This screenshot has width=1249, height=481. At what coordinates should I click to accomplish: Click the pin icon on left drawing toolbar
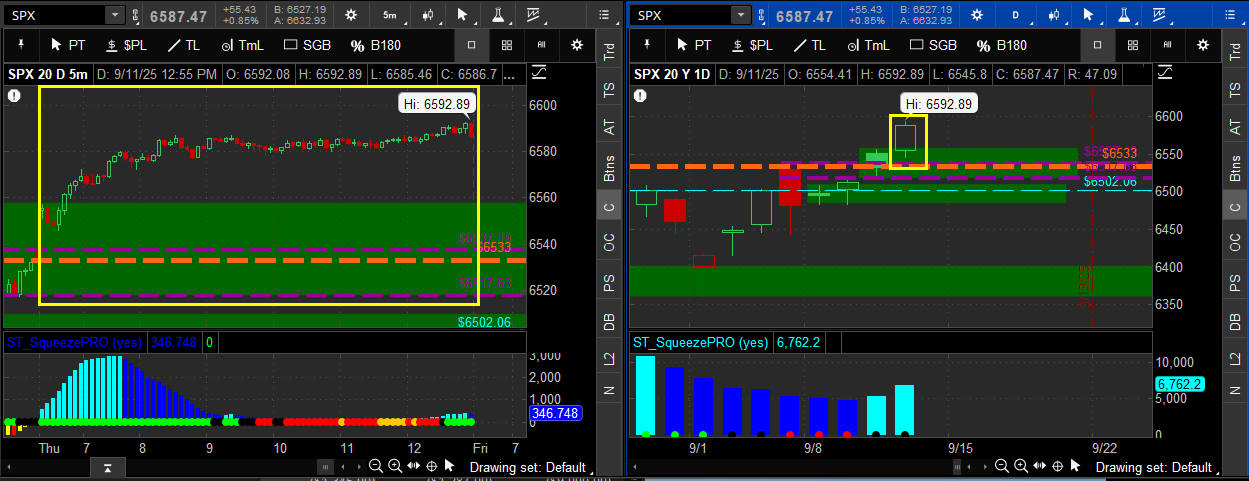point(22,45)
